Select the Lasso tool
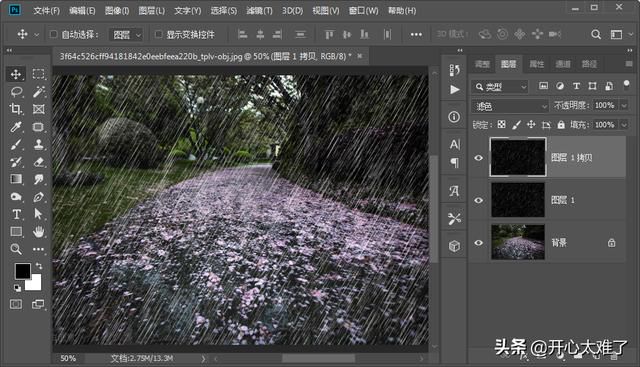This screenshot has width=640, height=367. (16, 91)
